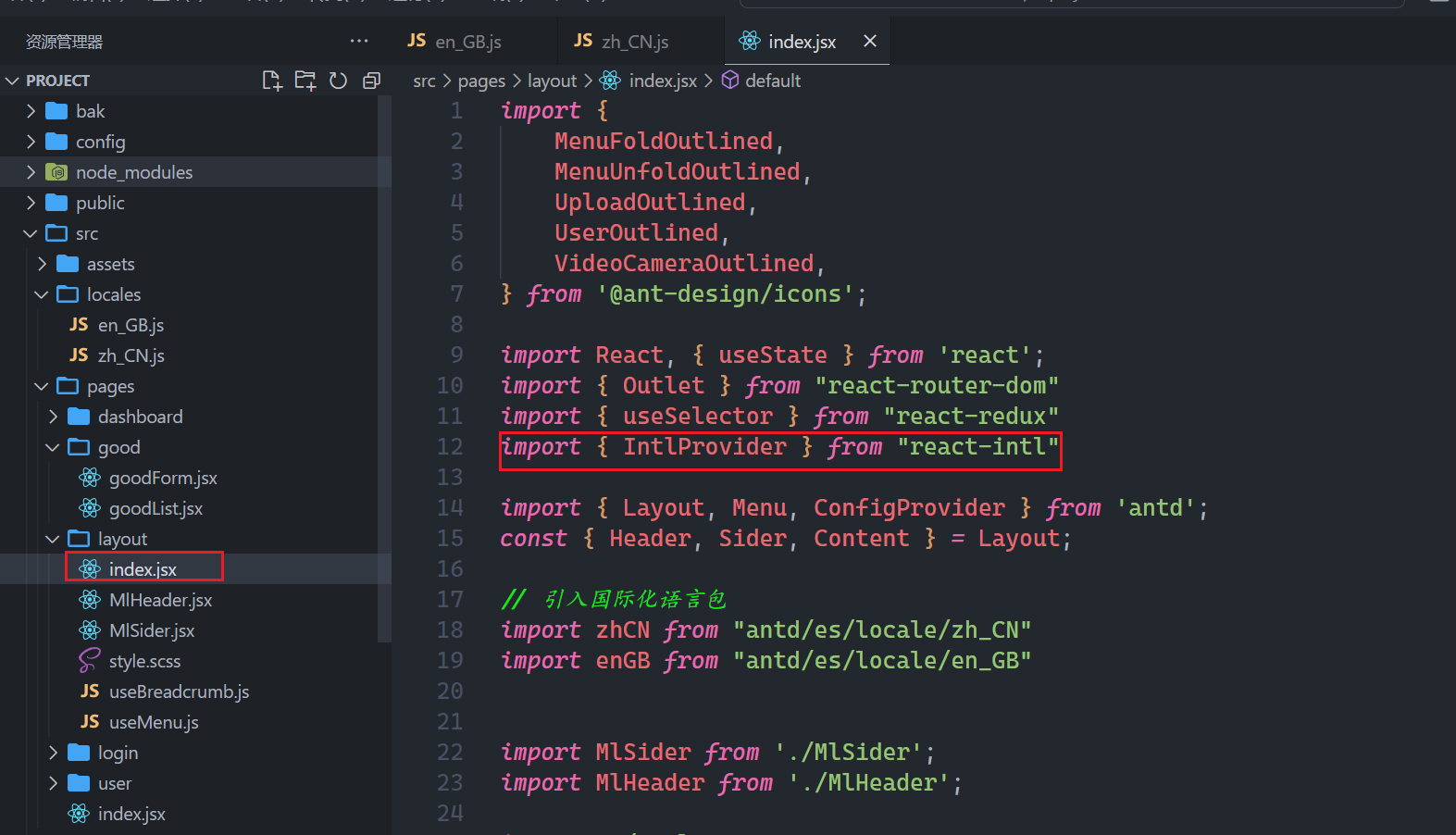Screen dimensions: 1456x835
Task: Click index.jsx in the breadcrumb path
Action: [663, 81]
